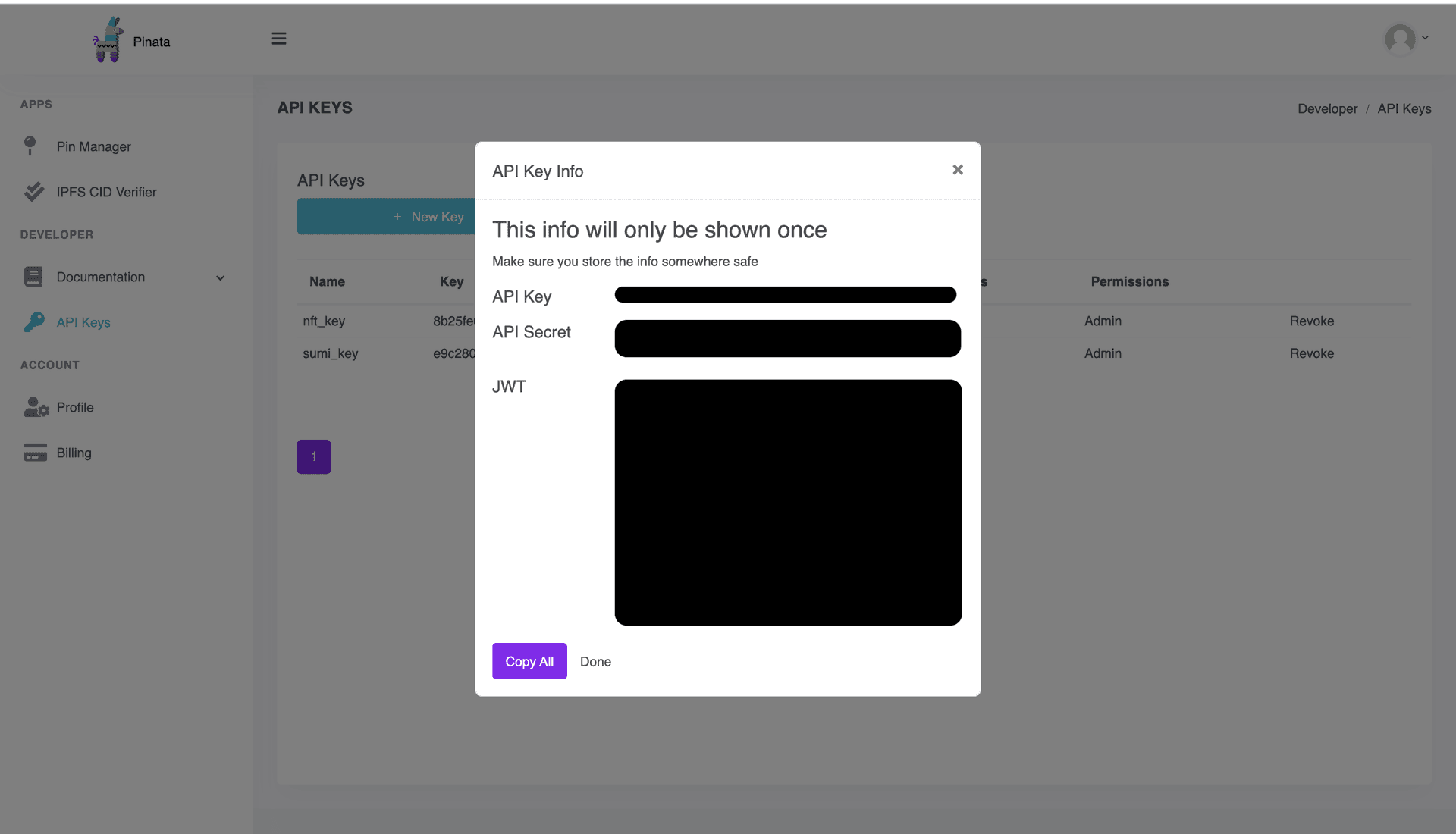Viewport: 1456px width, 834px height.
Task: Create a key with New Key button
Action: [x=428, y=216]
